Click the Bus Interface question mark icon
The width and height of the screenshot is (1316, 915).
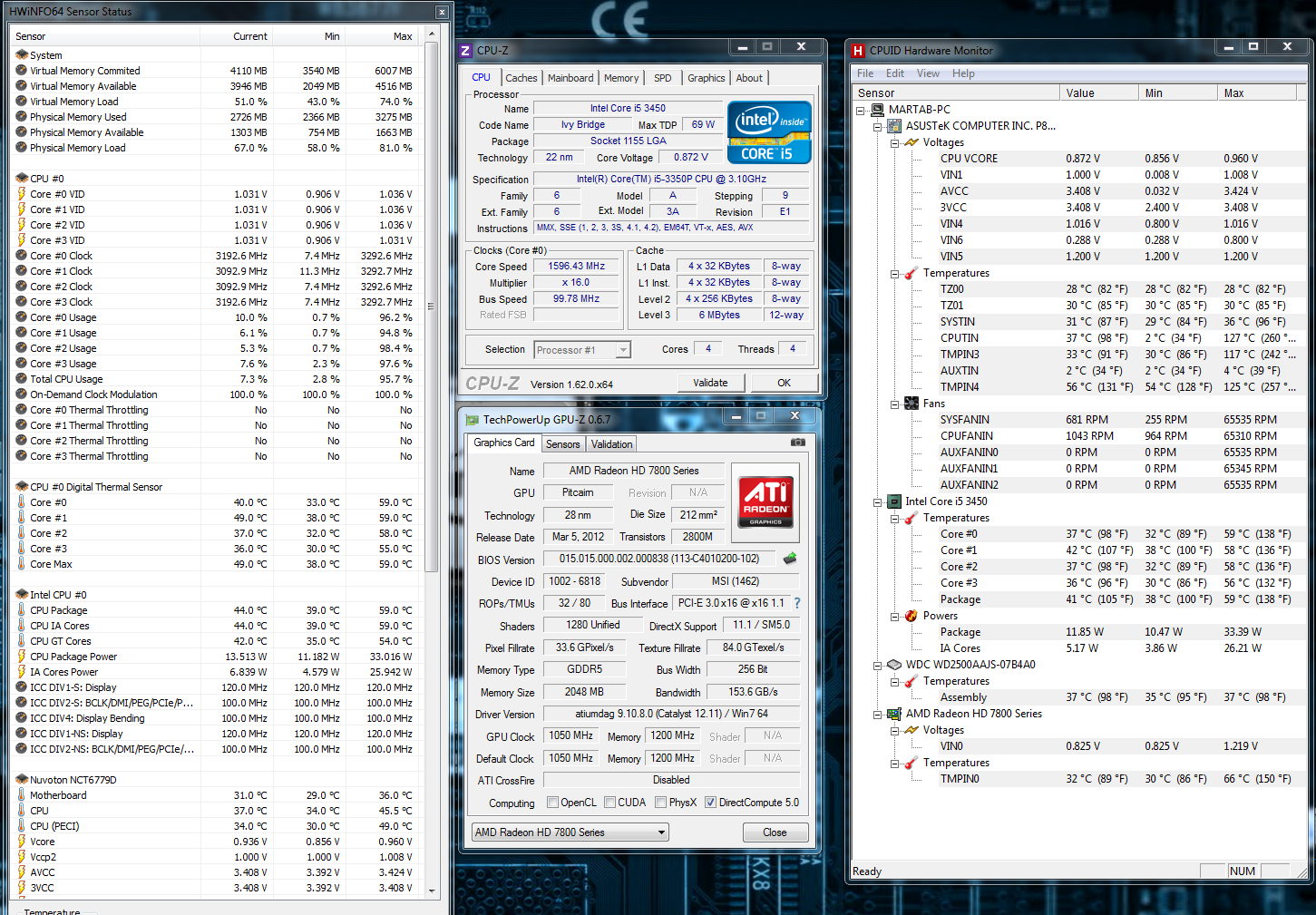coord(797,603)
